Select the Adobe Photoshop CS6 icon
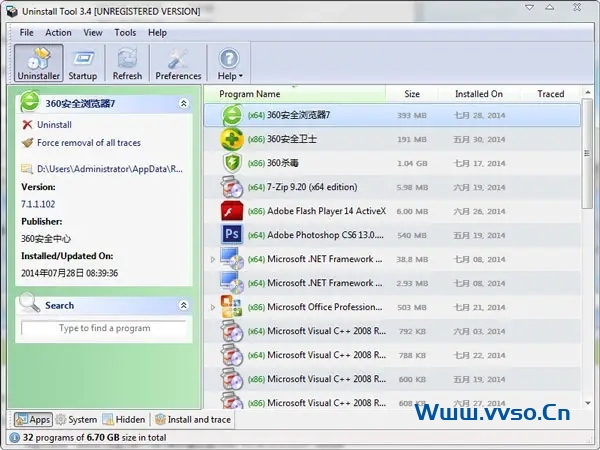 [232, 235]
